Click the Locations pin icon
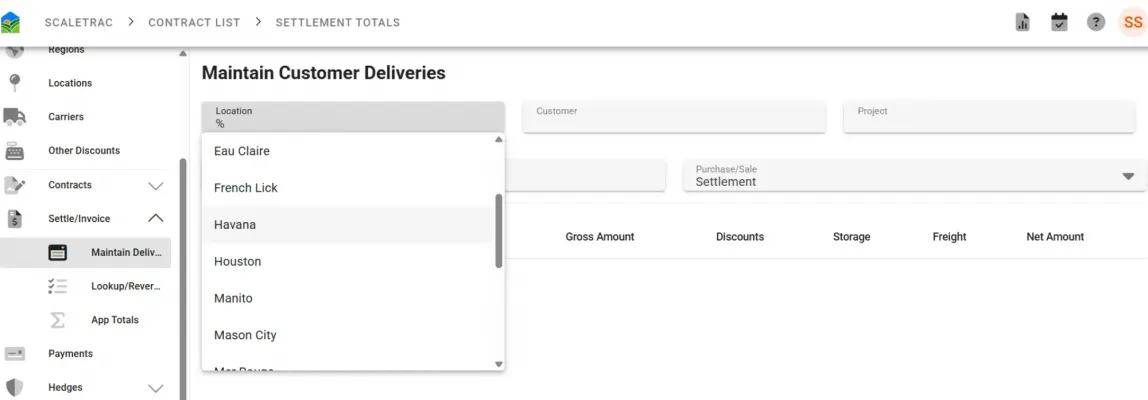The width and height of the screenshot is (1148, 400). [15, 83]
